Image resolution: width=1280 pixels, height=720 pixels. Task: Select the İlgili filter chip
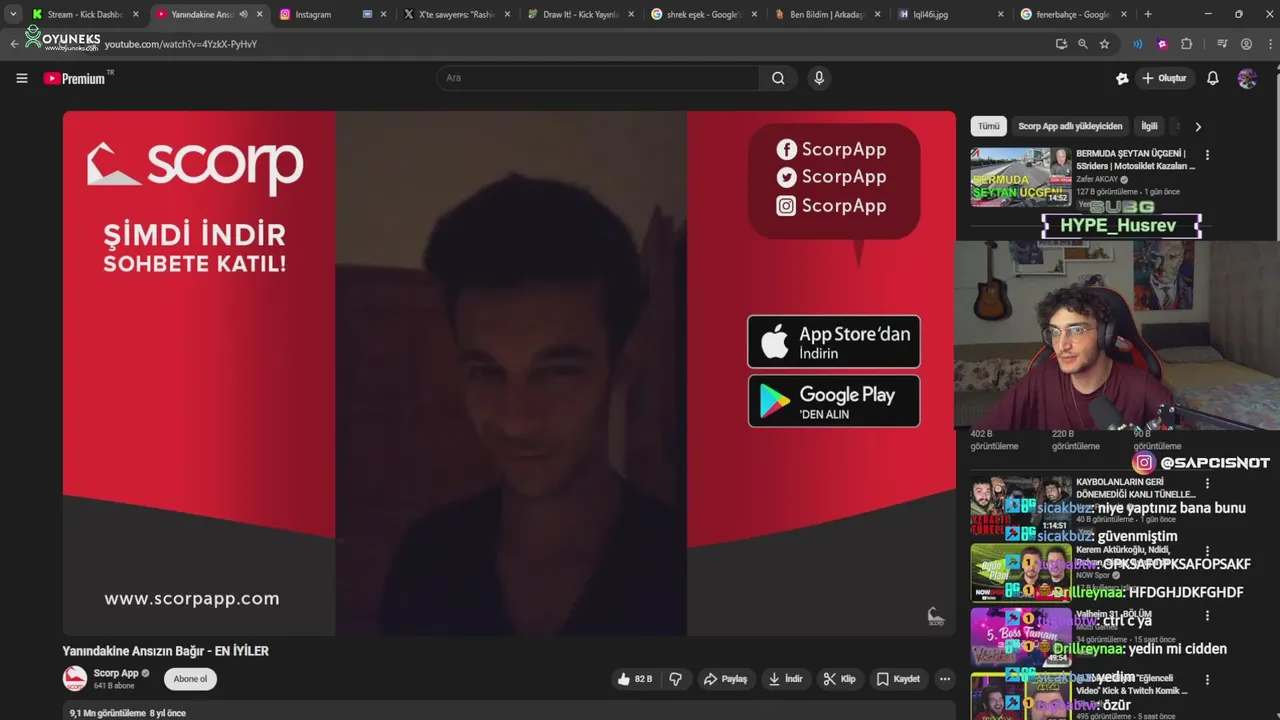[1149, 126]
